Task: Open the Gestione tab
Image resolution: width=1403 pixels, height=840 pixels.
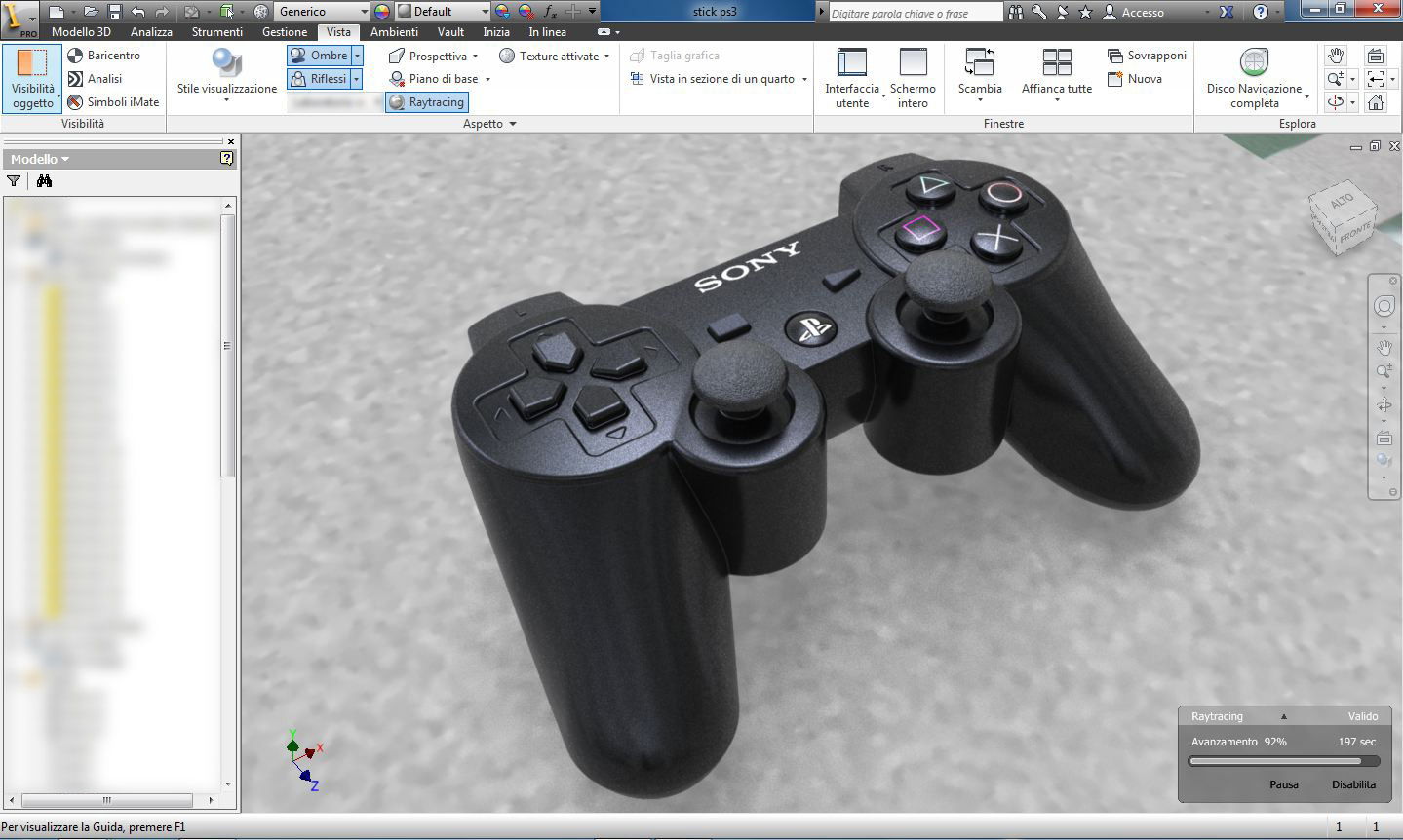Action: click(x=285, y=32)
